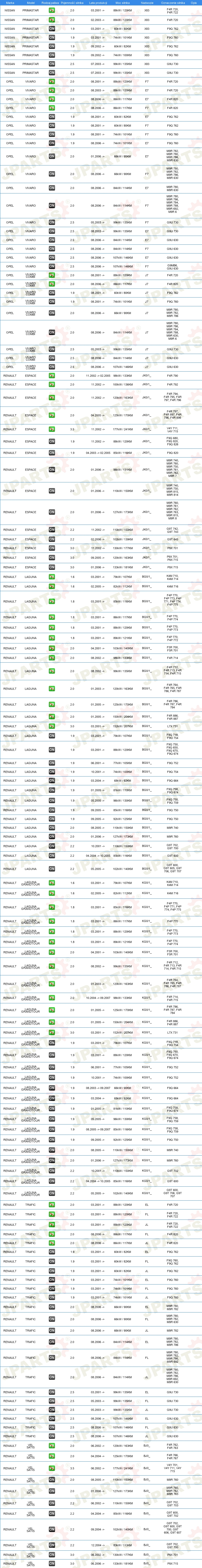Image resolution: width=202 pixels, height=1568 pixels.
Task: Click PB icon for Vivaro Combi J7 88kW/120KM
Action: (x=52, y=275)
